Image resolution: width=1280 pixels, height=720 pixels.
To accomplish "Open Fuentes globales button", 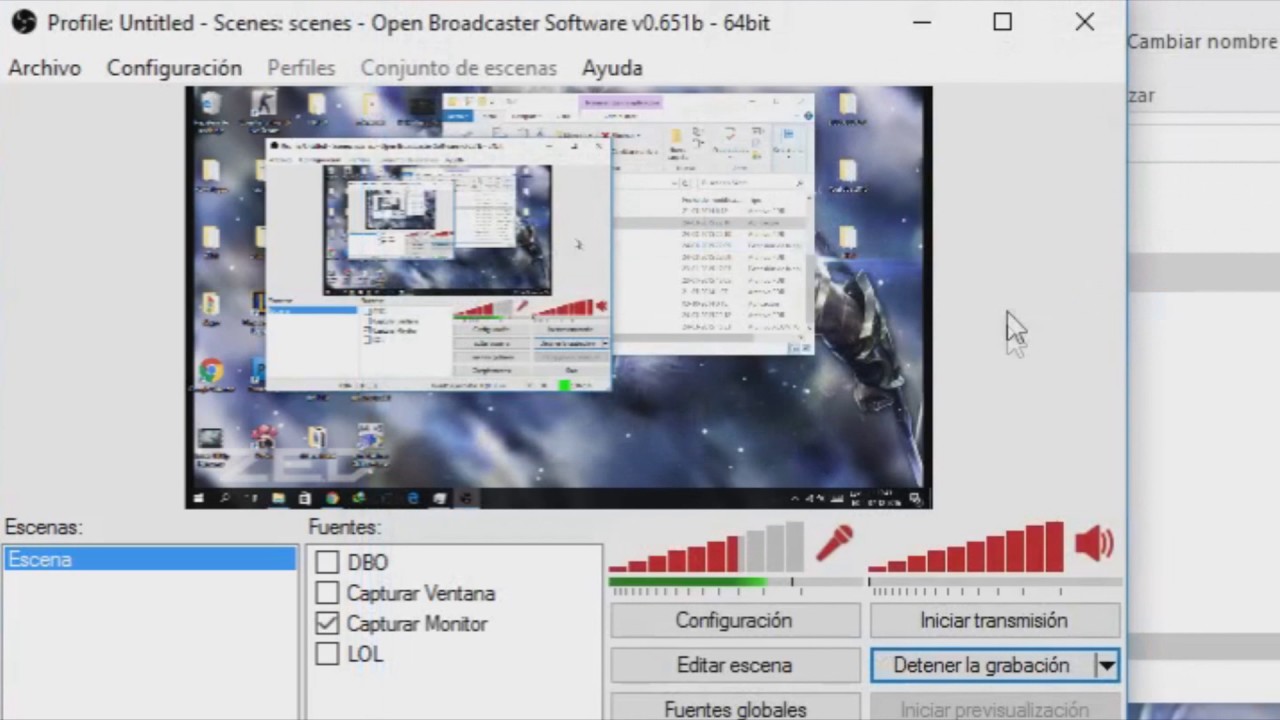I will tap(735, 708).
